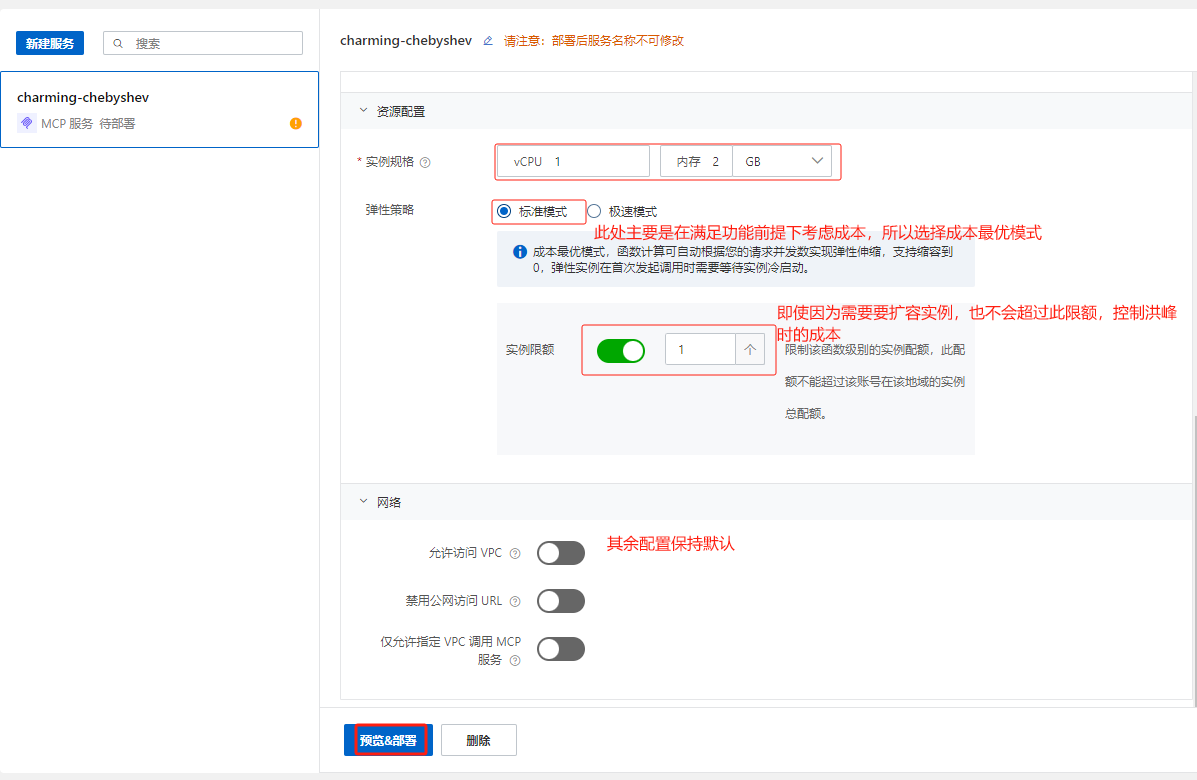Collapse the 资源配置 section
The height and width of the screenshot is (780, 1197).
[363, 111]
